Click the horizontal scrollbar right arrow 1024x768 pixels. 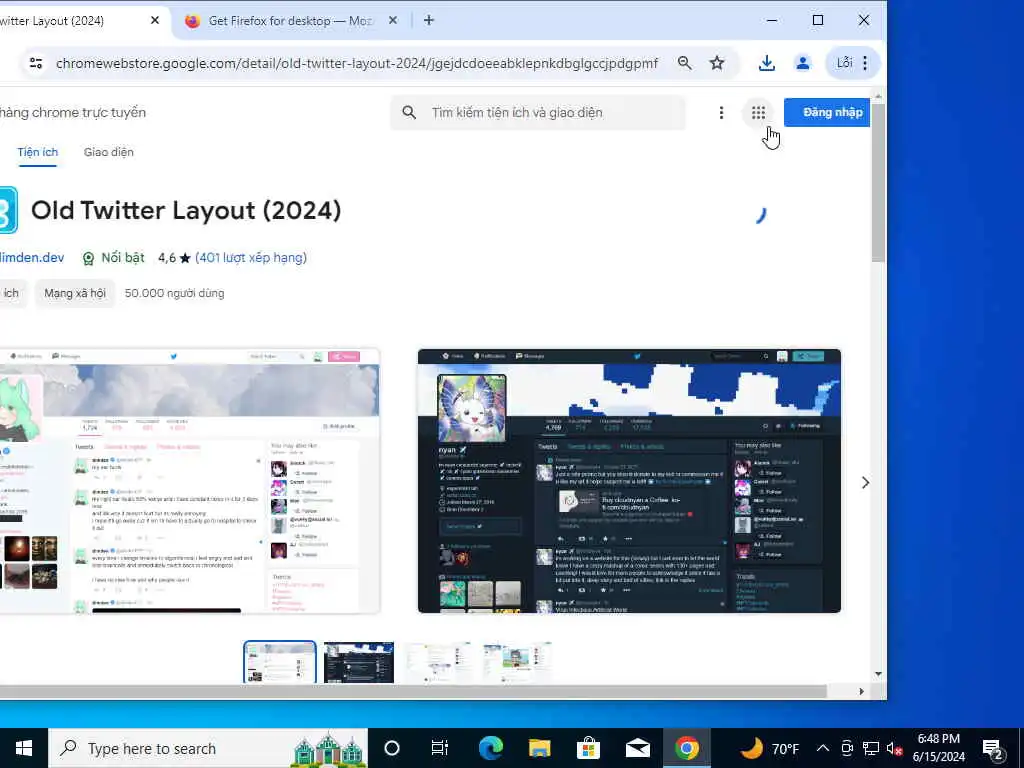(861, 691)
